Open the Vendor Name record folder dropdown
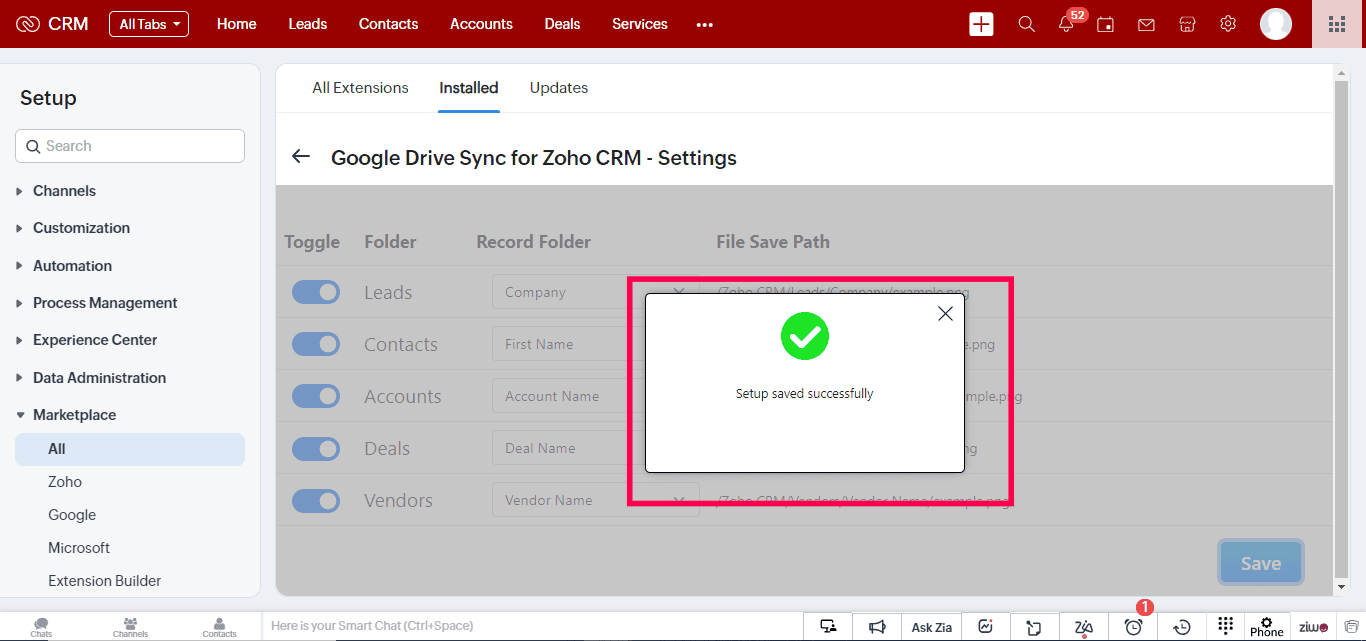The image size is (1366, 641). pyautogui.click(x=595, y=500)
